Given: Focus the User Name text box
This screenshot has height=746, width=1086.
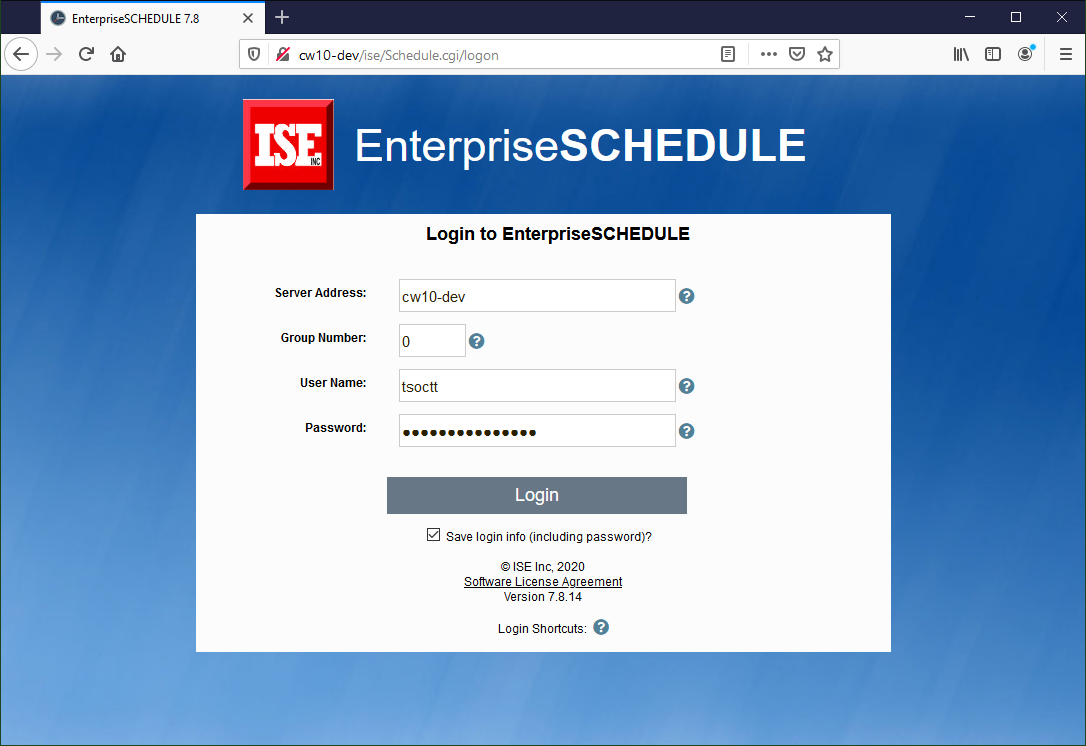Looking at the screenshot, I should (x=537, y=386).
